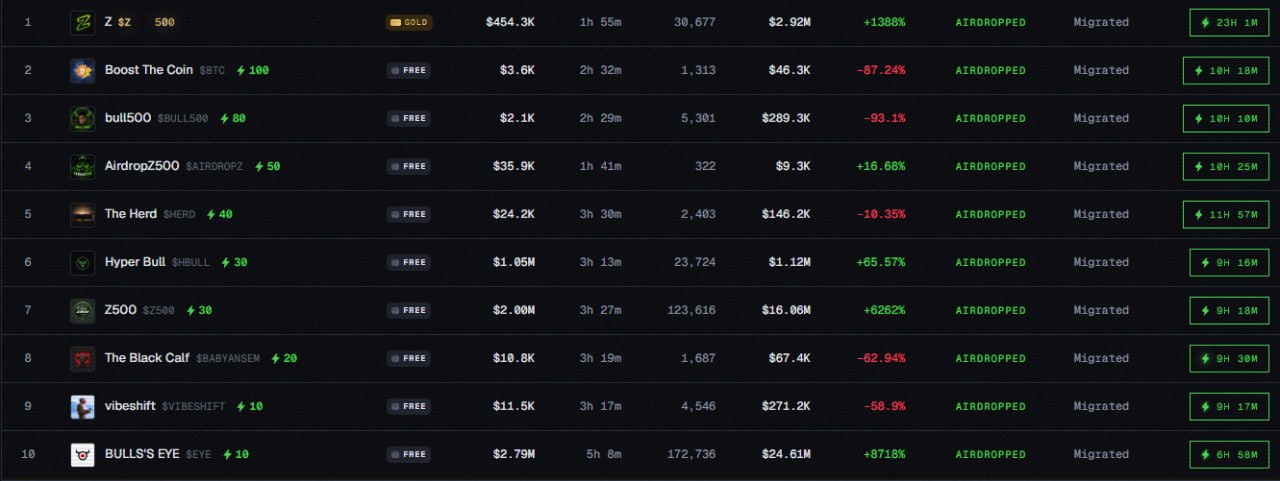Open the Z token logo icon
Image resolution: width=1280 pixels, height=481 pixels.
pos(83,22)
